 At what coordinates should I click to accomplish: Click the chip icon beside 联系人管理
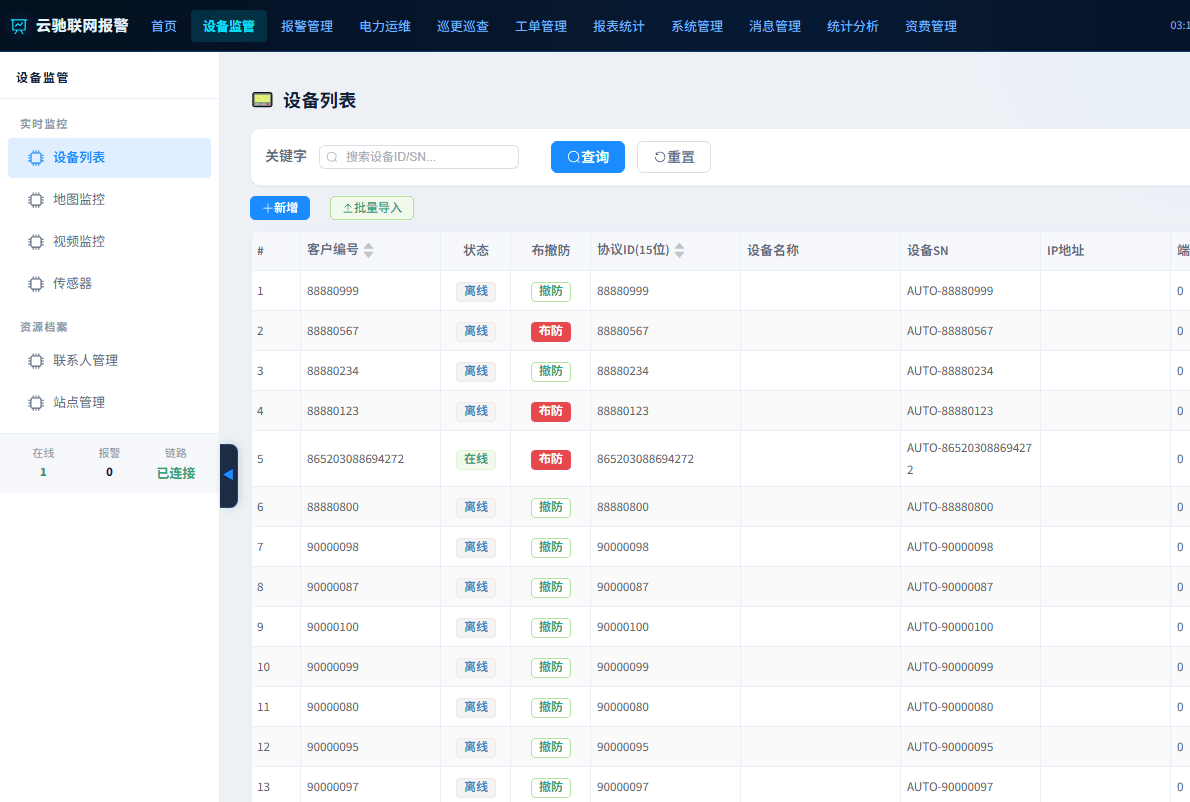(x=36, y=361)
